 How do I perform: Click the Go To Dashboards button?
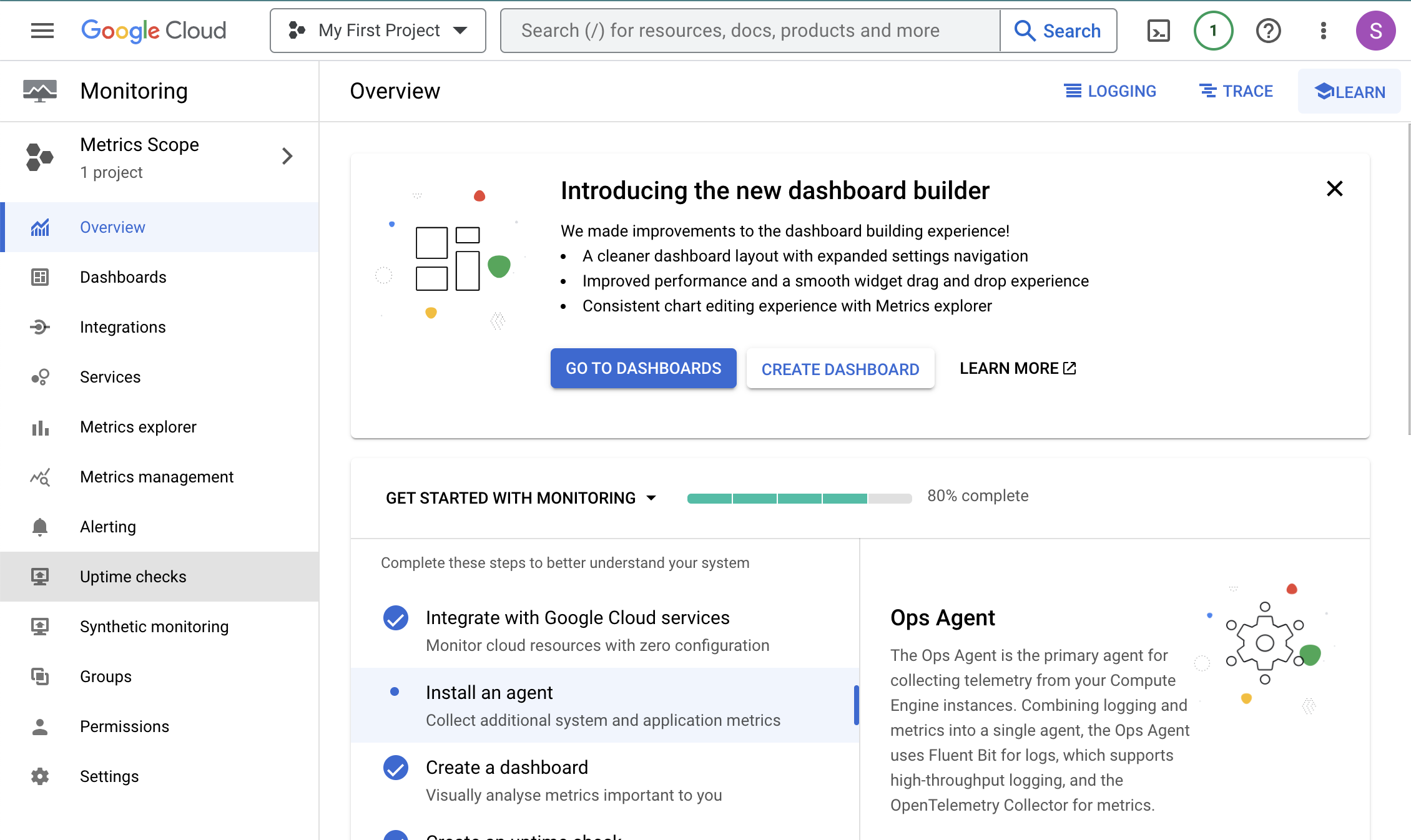[x=643, y=368]
